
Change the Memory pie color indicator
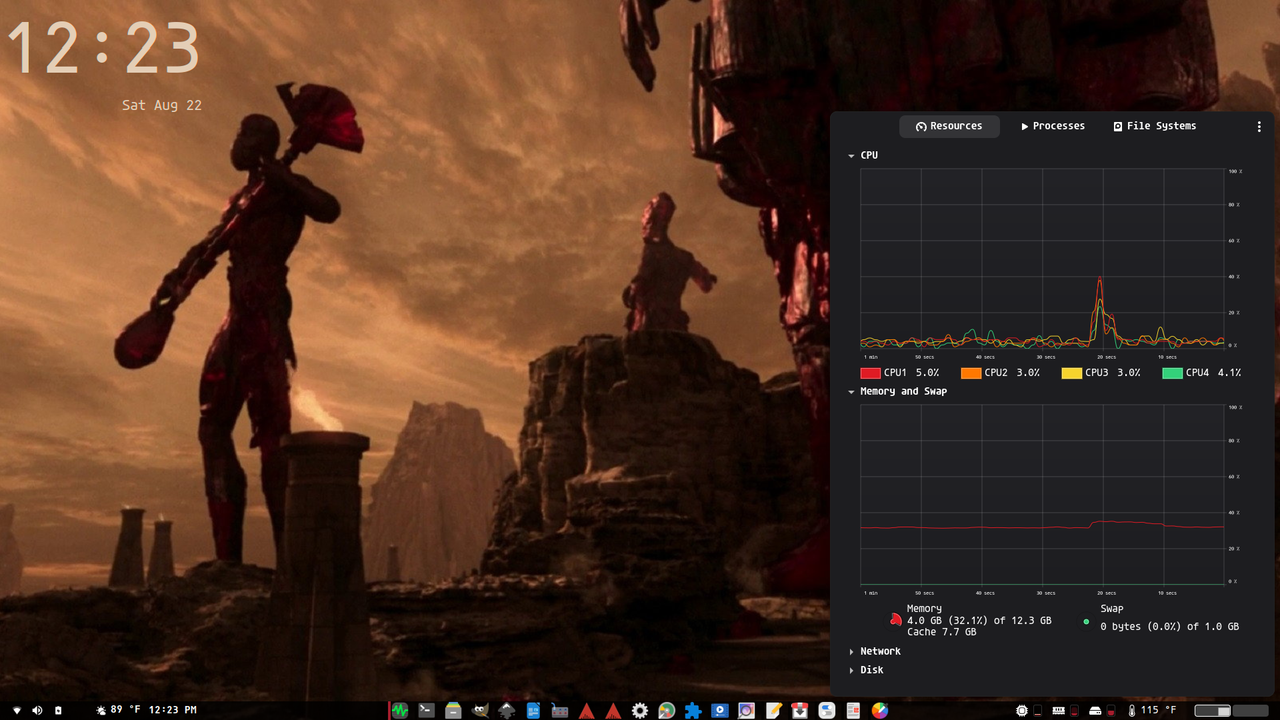coord(896,620)
